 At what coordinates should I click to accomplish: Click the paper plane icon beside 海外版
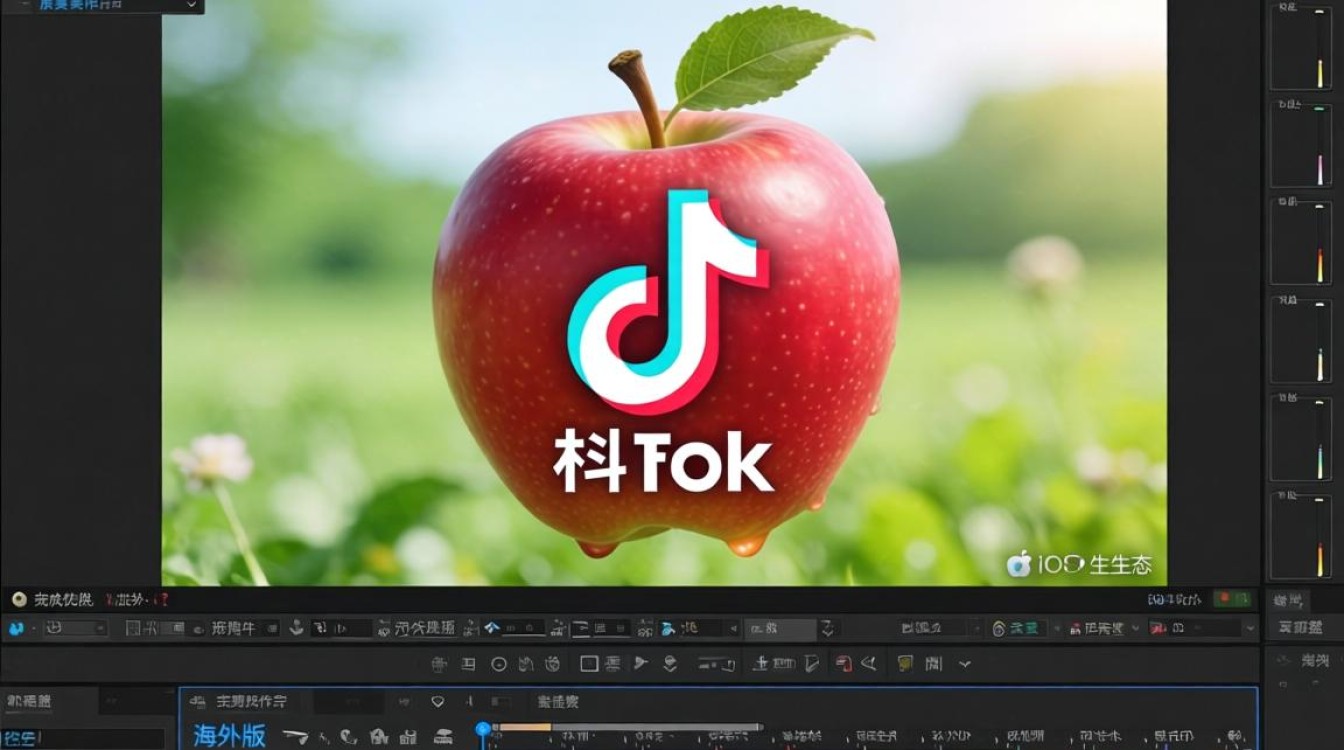[x=295, y=737]
